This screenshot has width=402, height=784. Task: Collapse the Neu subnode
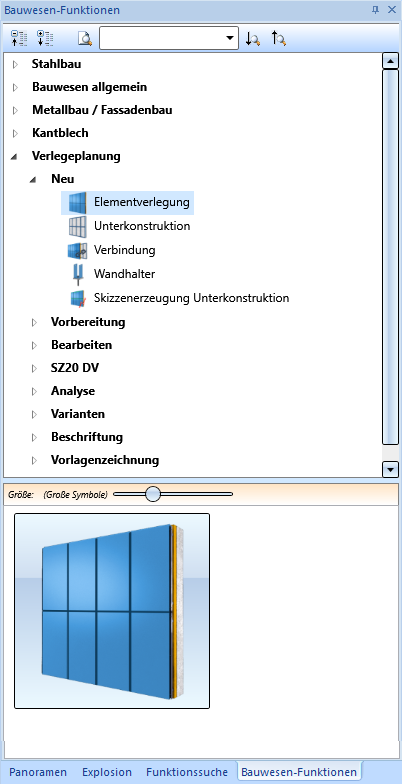tap(33, 180)
